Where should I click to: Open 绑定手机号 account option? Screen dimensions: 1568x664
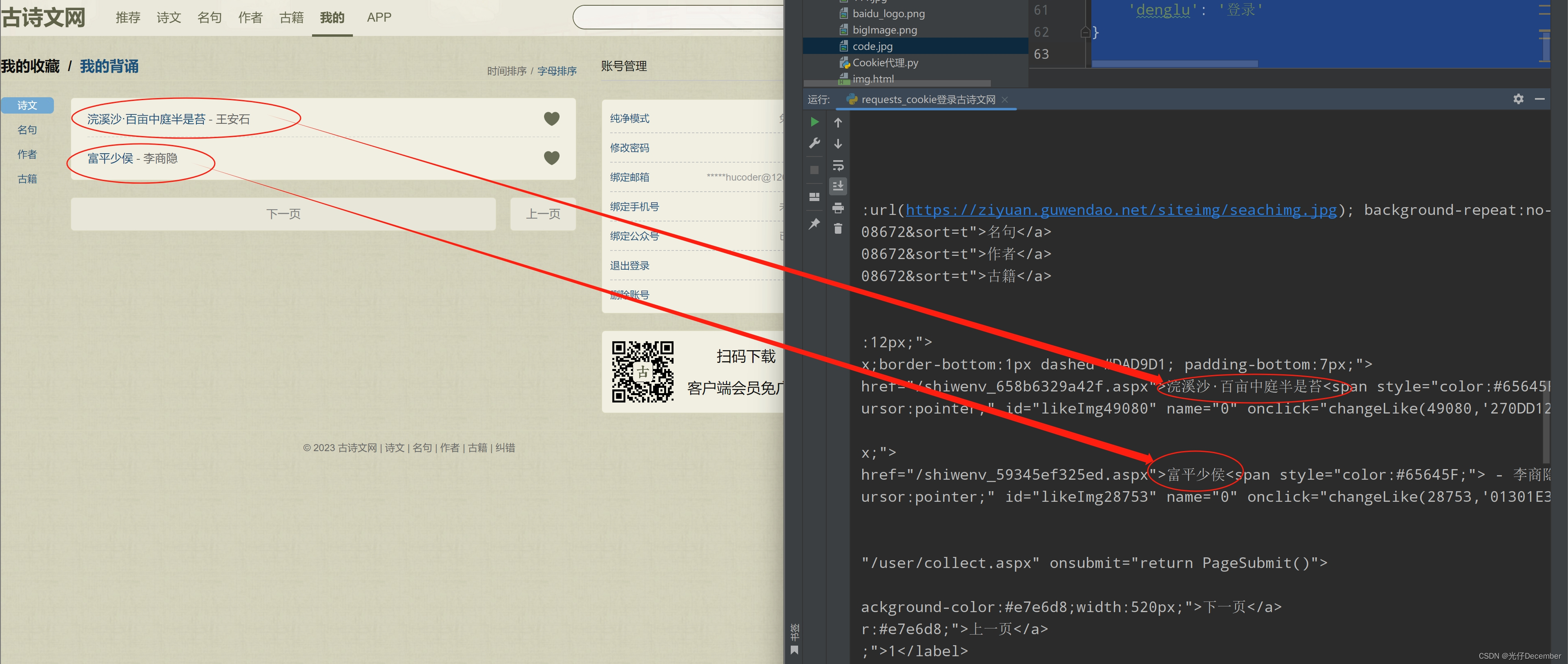point(634,206)
